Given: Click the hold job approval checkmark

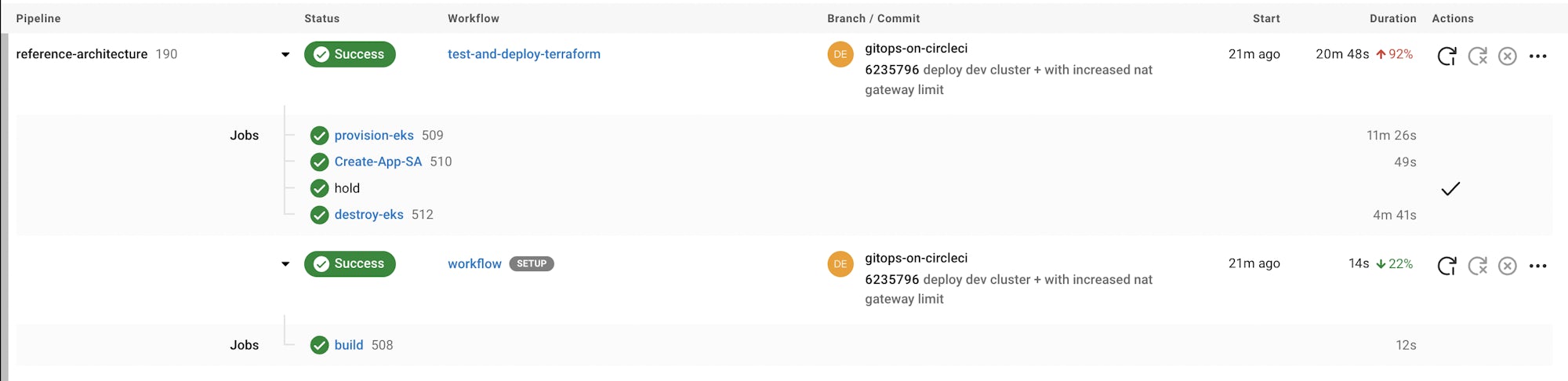Looking at the screenshot, I should (x=1450, y=188).
